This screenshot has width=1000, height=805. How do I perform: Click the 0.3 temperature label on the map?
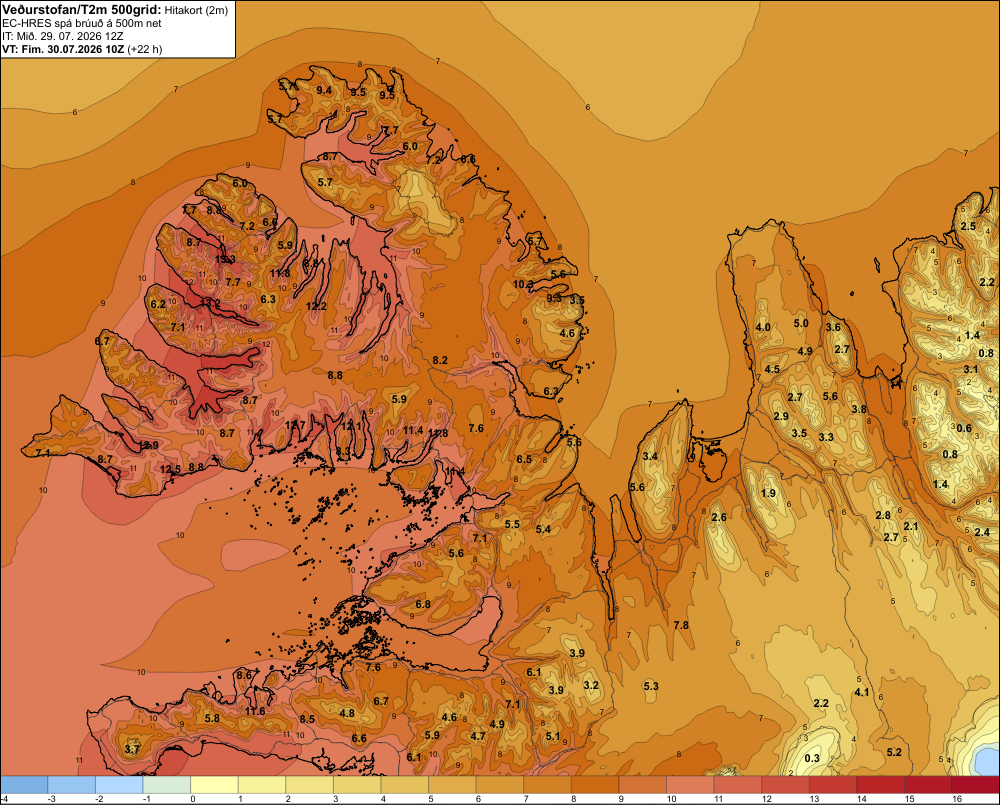coord(812,758)
